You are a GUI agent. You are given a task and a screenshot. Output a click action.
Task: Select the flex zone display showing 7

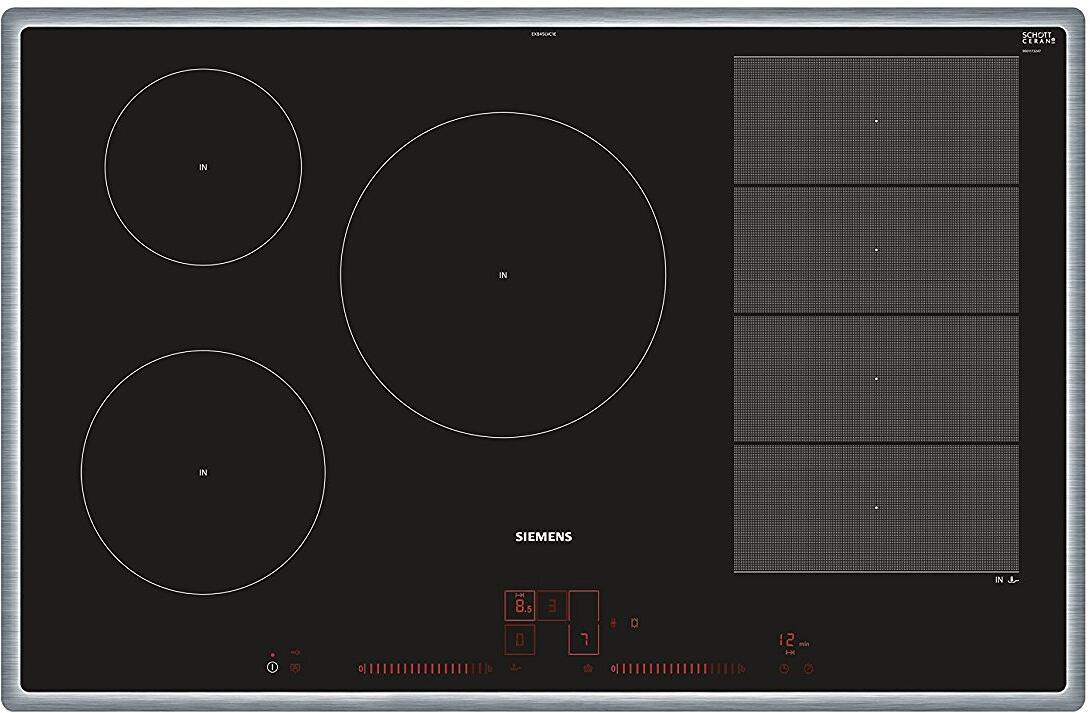(584, 638)
